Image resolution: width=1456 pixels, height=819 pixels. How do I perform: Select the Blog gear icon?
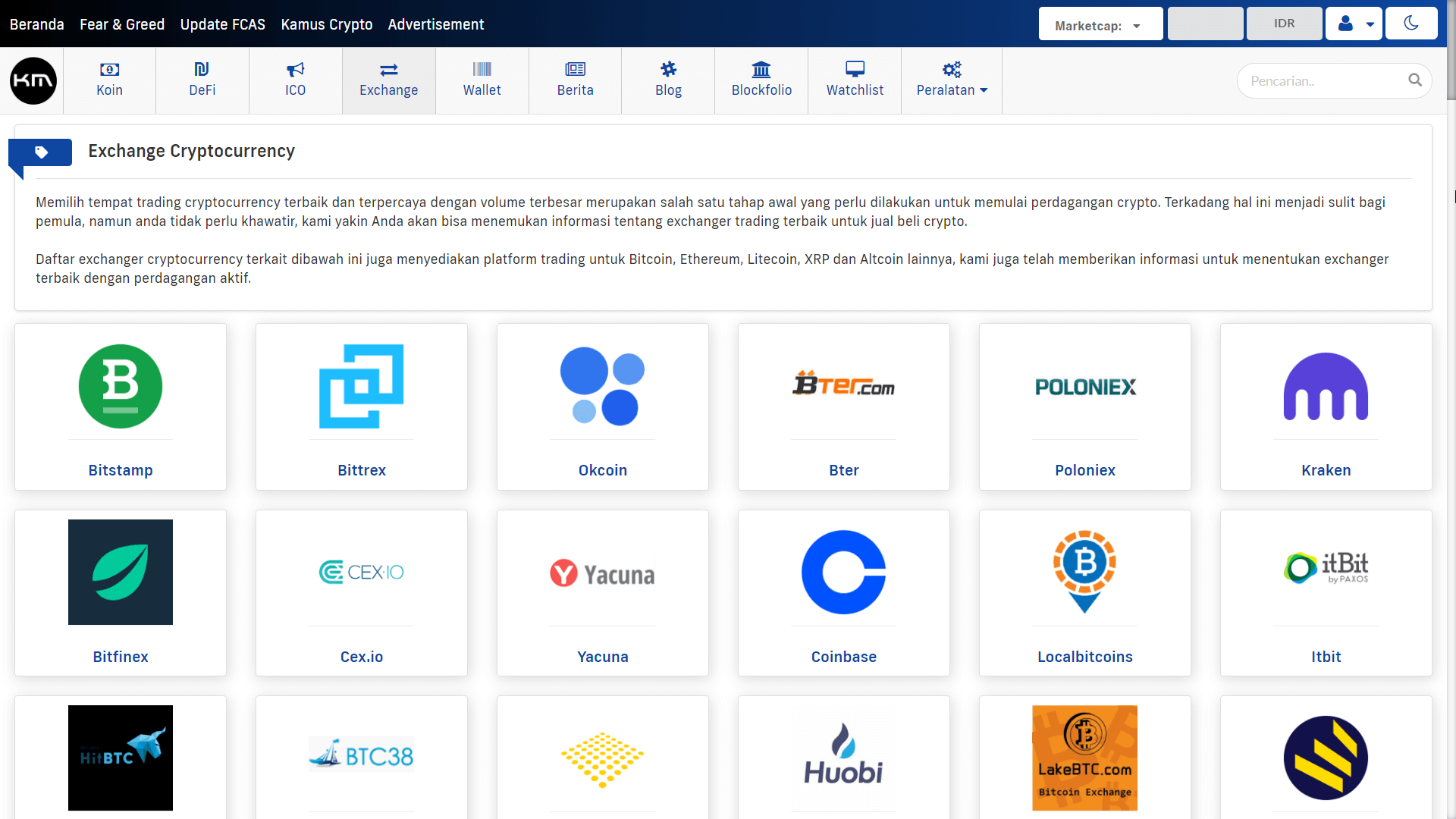[x=668, y=68]
